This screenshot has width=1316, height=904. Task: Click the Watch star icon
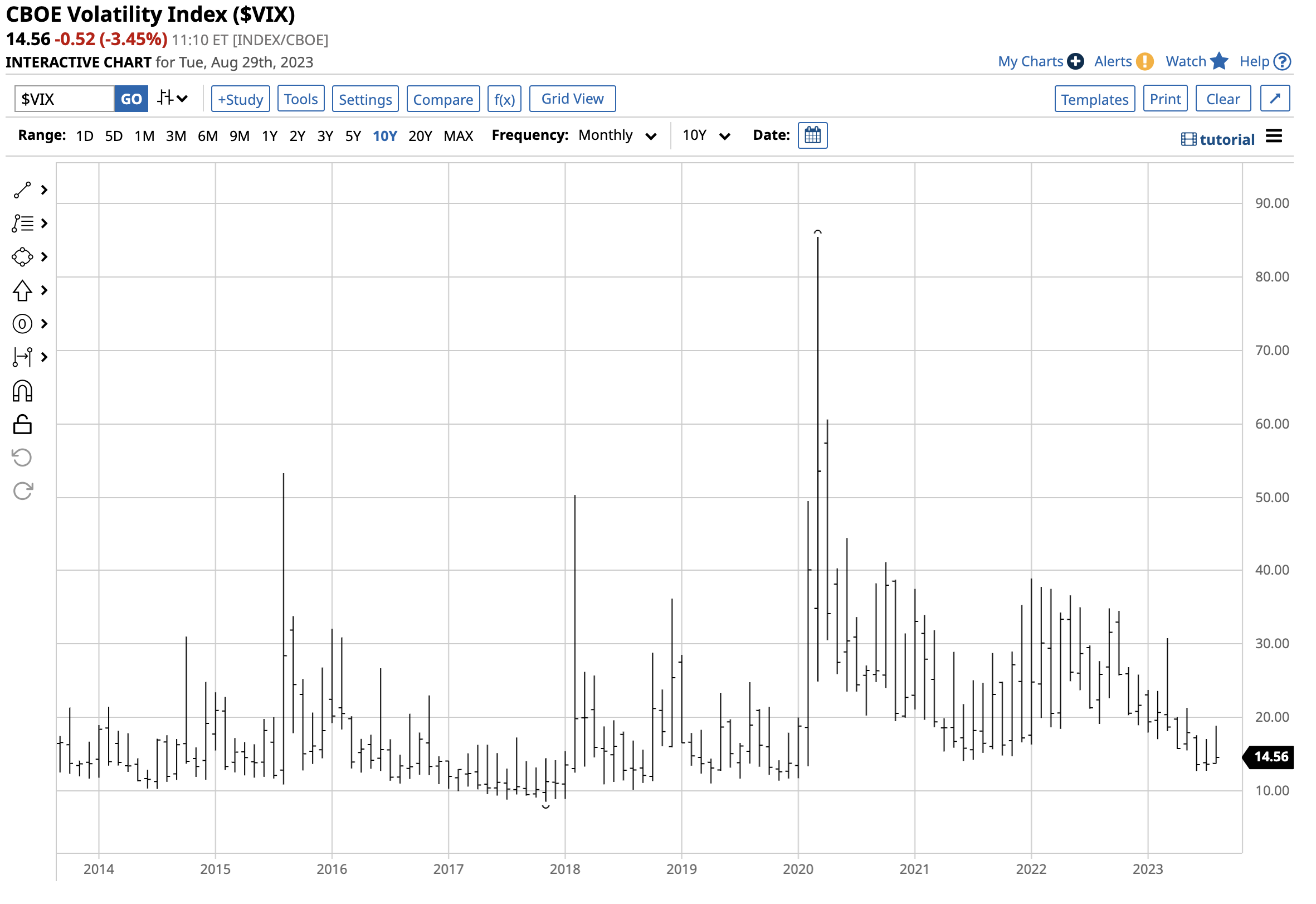click(x=1220, y=61)
